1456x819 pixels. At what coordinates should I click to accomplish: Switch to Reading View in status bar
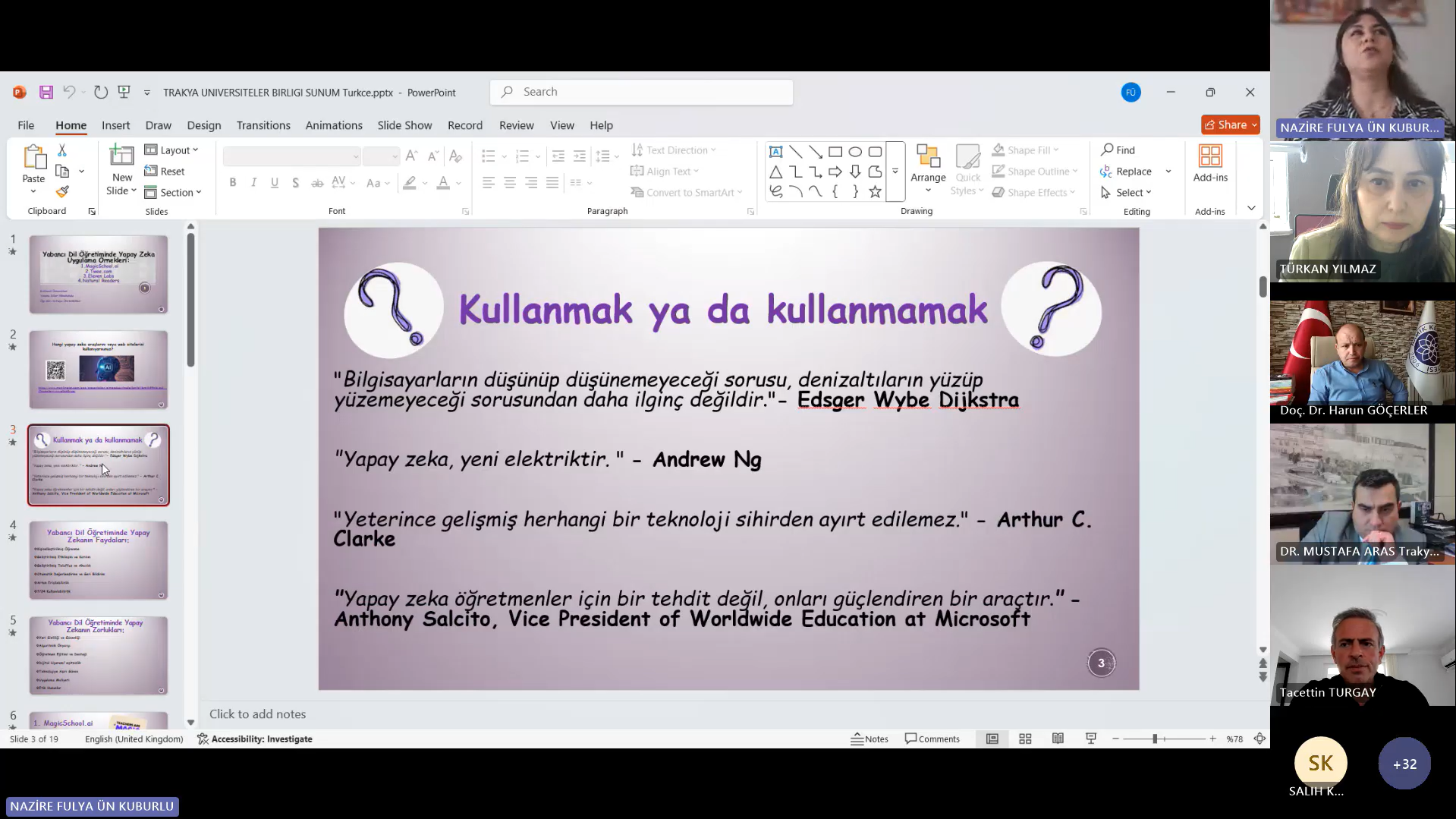coord(1058,739)
